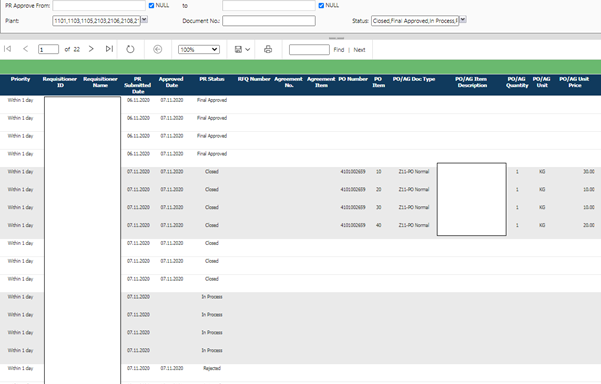This screenshot has width=601, height=384.
Task: Click the parameter pane splitter handle
Action: tap(337, 38)
